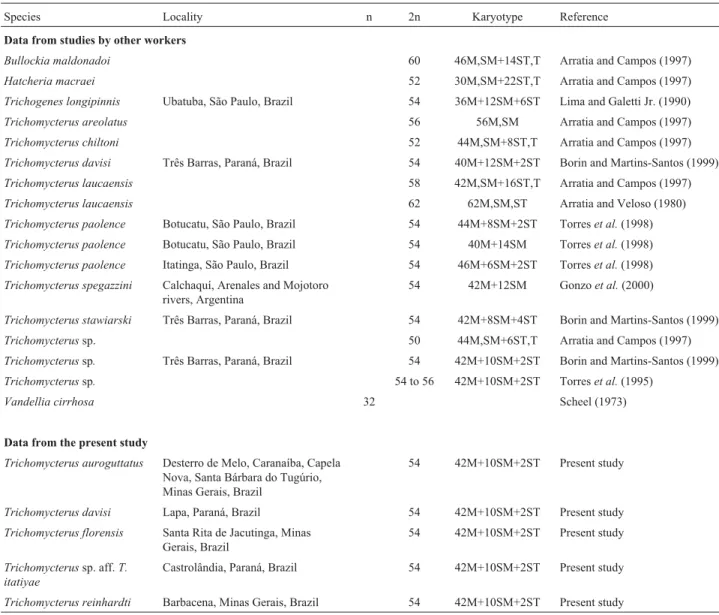Click the Locality column header
The height and width of the screenshot is (615, 719).
(182, 17)
